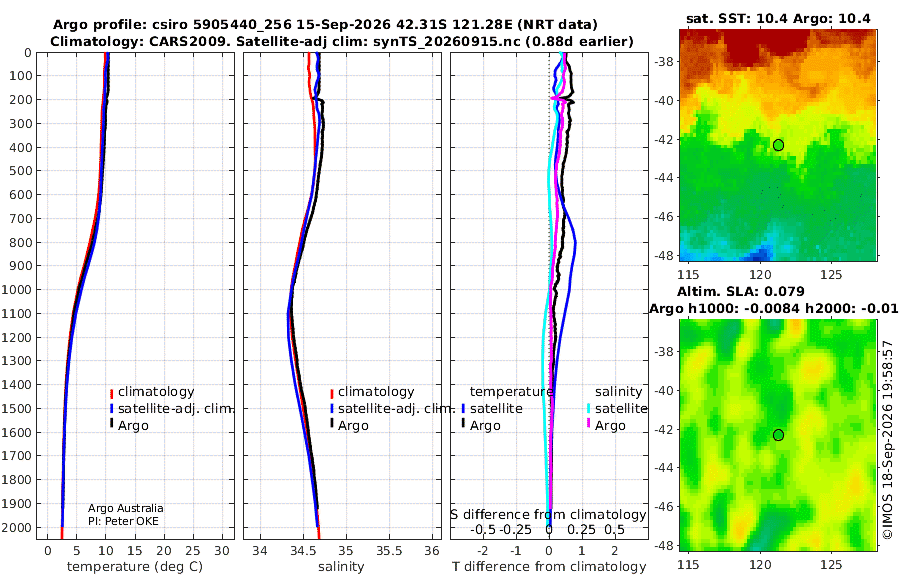
Task: Click the 'temperature (deg C)' axis label
Action: (x=135, y=566)
